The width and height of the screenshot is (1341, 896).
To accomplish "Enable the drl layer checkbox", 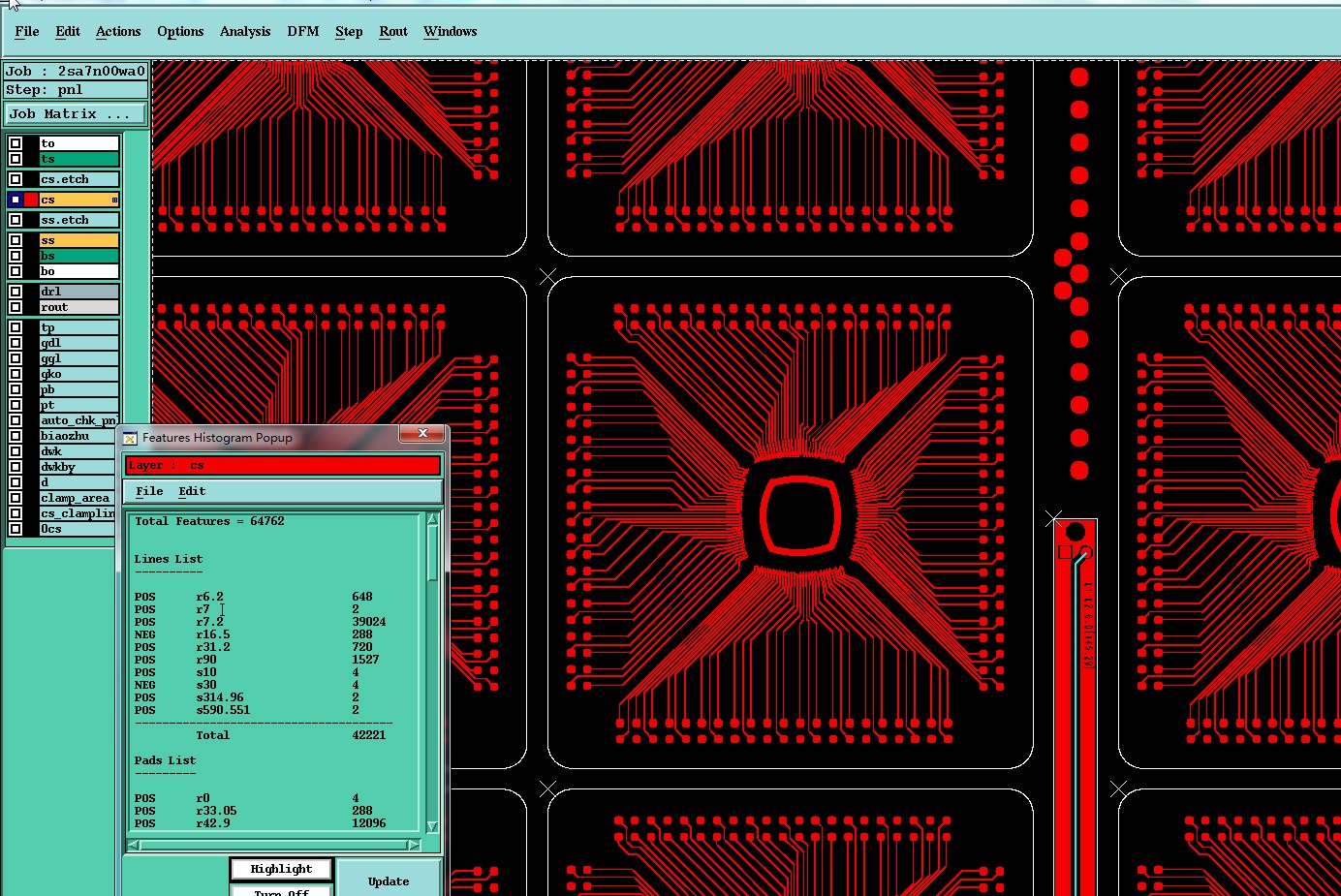I will 16,292.
